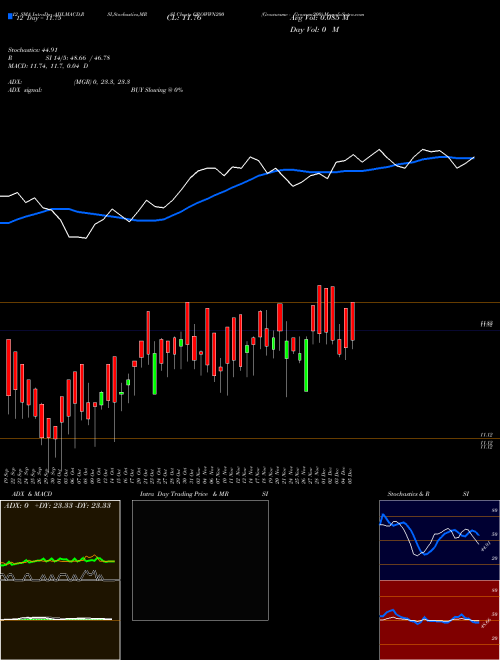Click the 'Day Vol: 0 M' label
Screen dimensions: 500x660
click(x=314, y=30)
